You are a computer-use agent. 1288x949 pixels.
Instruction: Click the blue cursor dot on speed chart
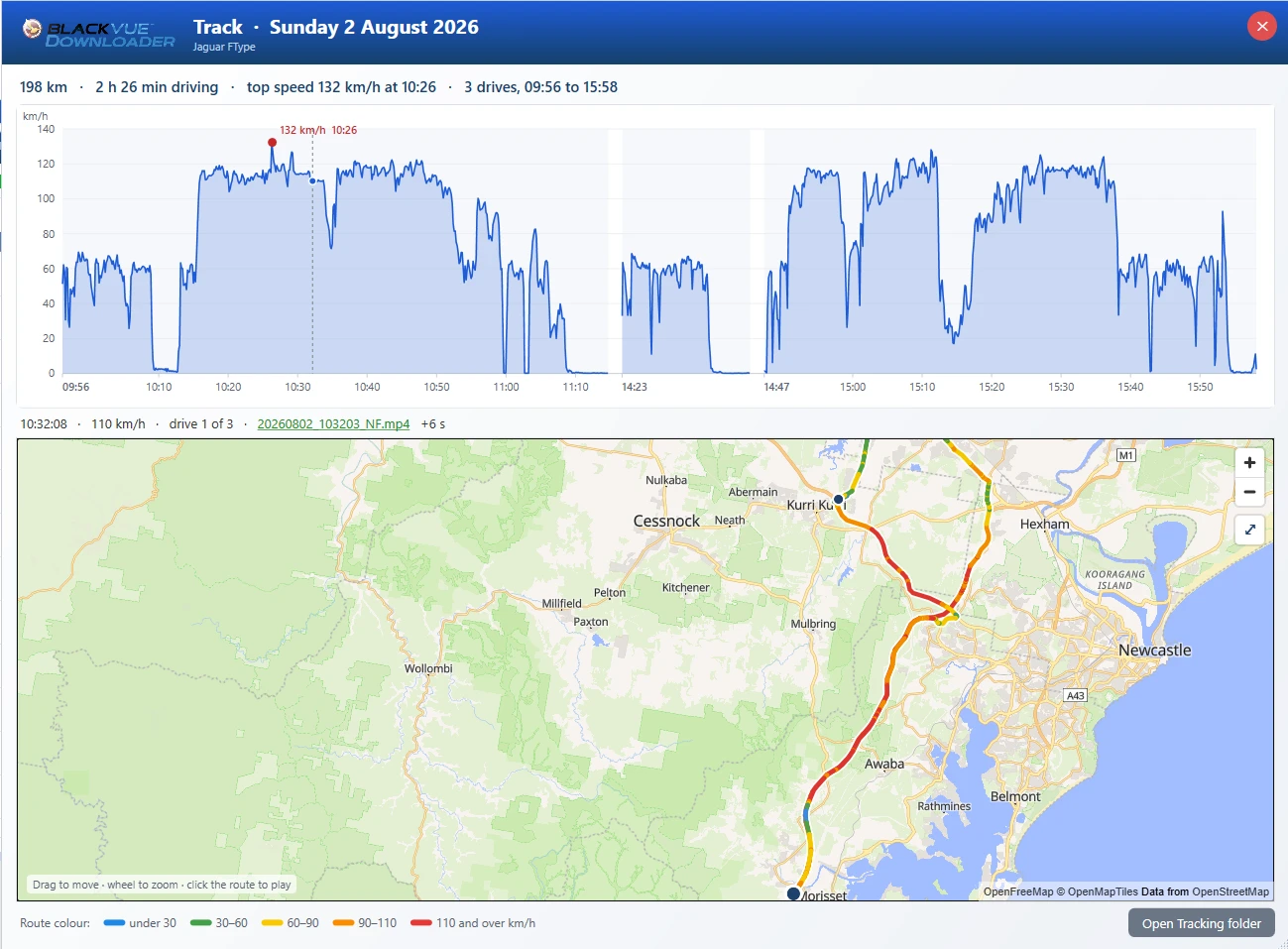(312, 180)
